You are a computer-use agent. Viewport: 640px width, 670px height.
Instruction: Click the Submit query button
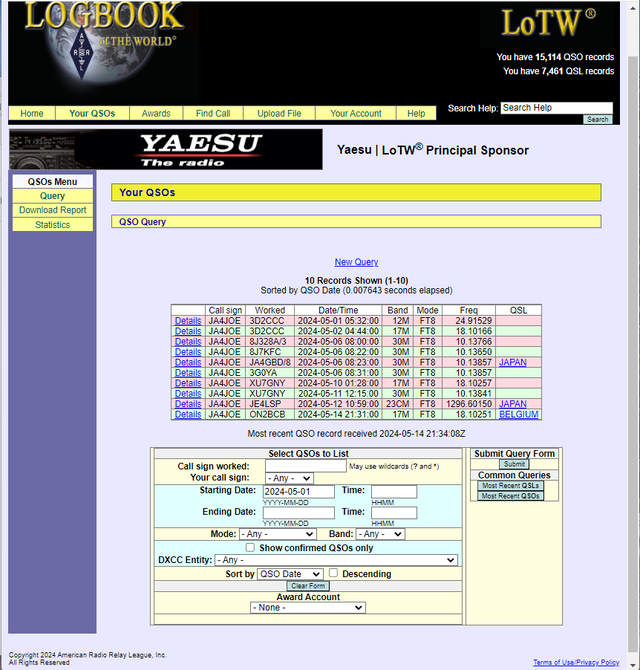514,464
